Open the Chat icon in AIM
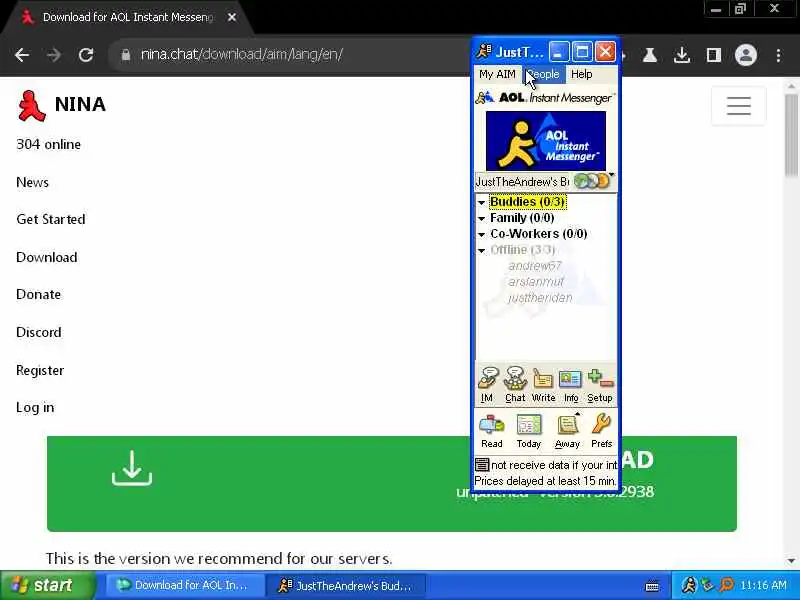The height and width of the screenshot is (600, 800). [x=515, y=385]
